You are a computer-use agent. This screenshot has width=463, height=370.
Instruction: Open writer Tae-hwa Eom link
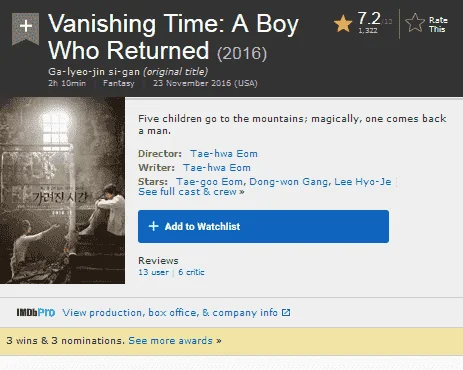point(217,168)
